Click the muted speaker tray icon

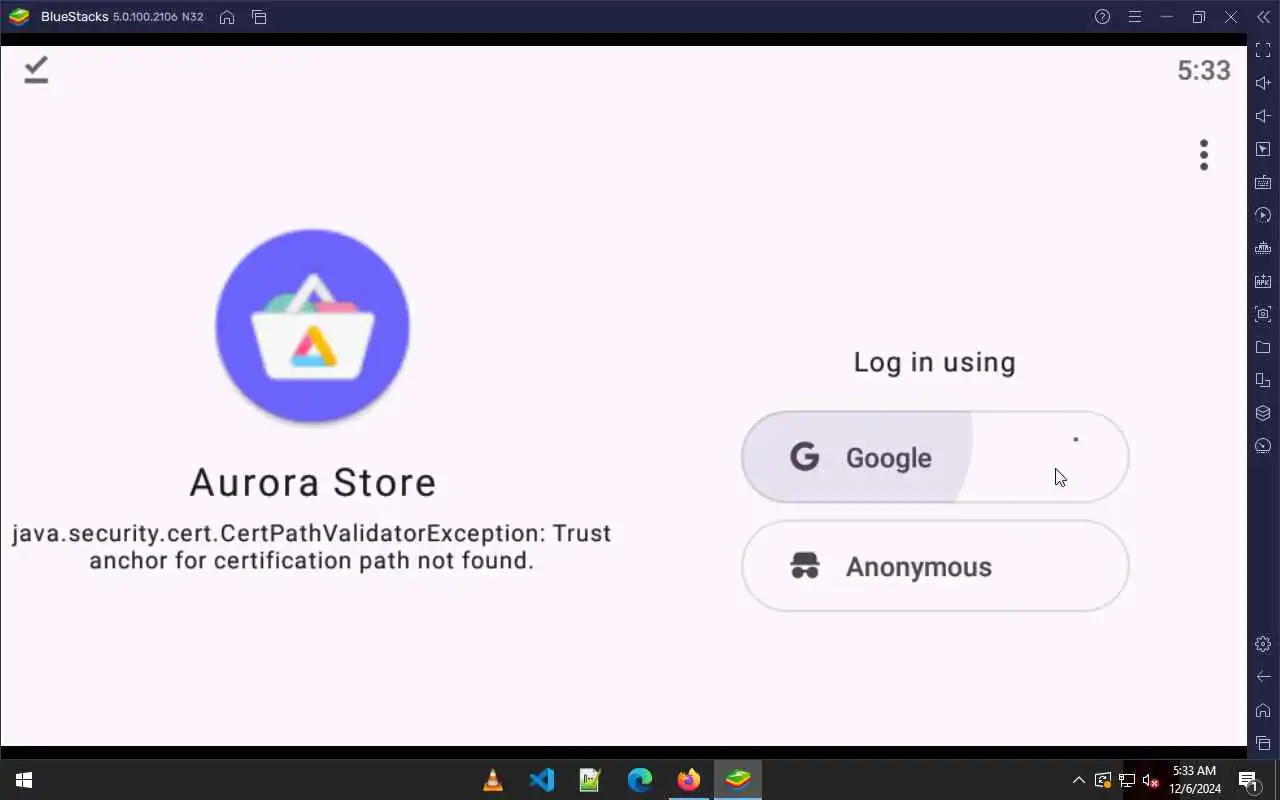pyautogui.click(x=1150, y=780)
